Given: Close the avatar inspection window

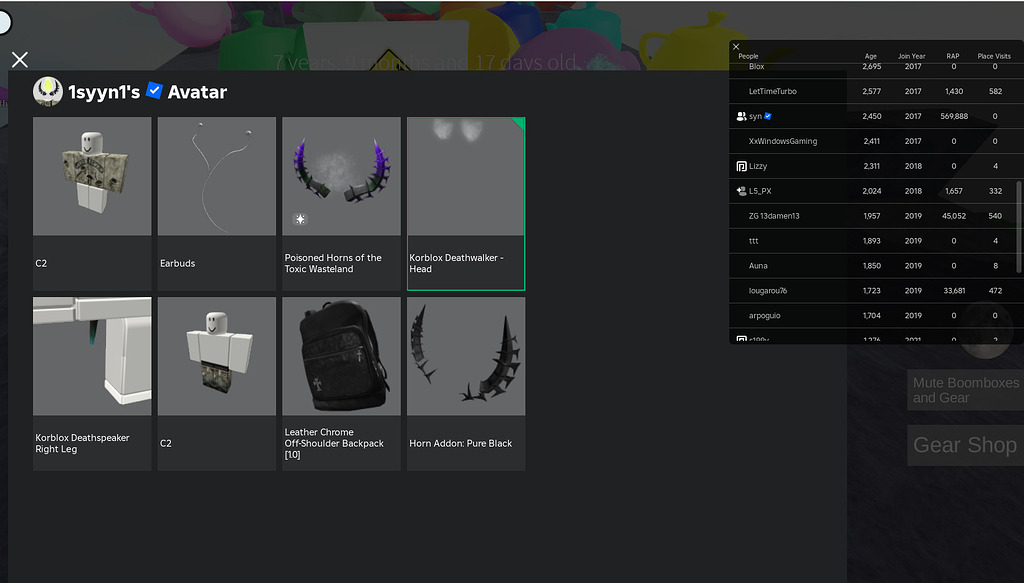Looking at the screenshot, I should [19, 59].
